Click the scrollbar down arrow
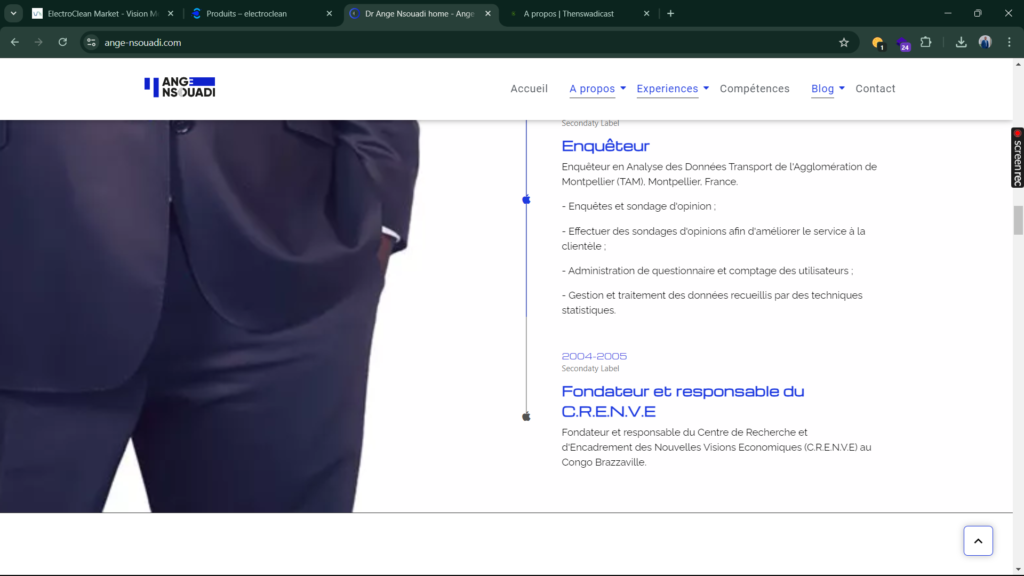Viewport: 1024px width, 576px height. tap(1018, 569)
